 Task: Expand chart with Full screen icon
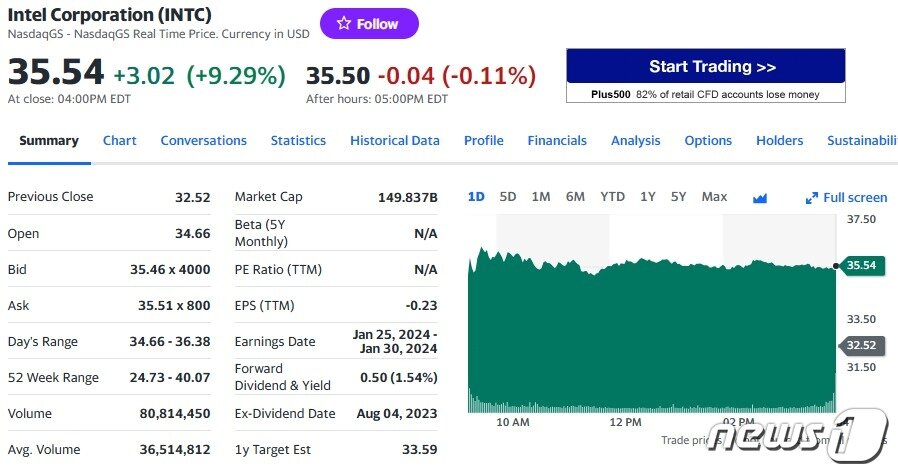point(846,198)
